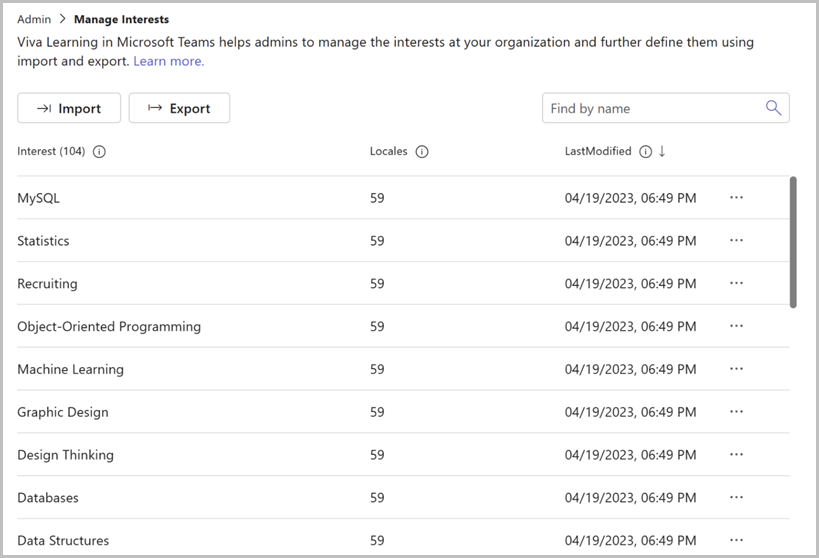The image size is (819, 558).
Task: Click locales count 59 for Databases
Action: tap(377, 498)
